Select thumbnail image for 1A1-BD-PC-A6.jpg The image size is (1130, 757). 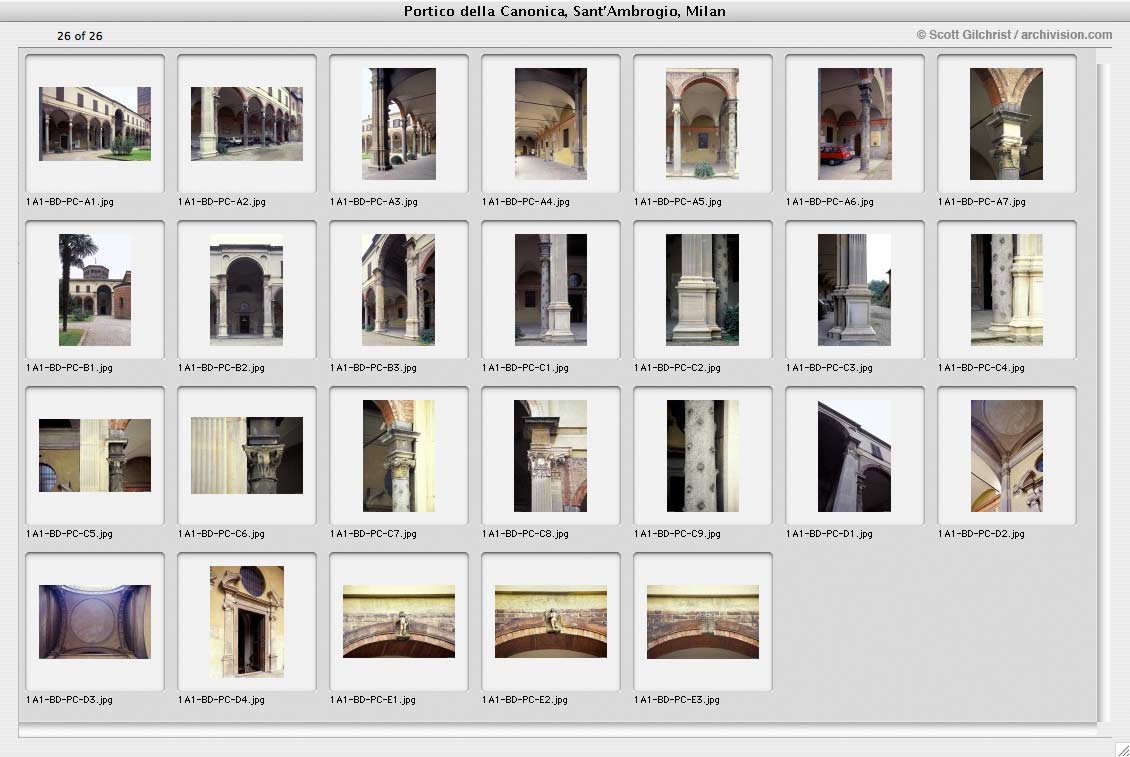pyautogui.click(x=855, y=124)
